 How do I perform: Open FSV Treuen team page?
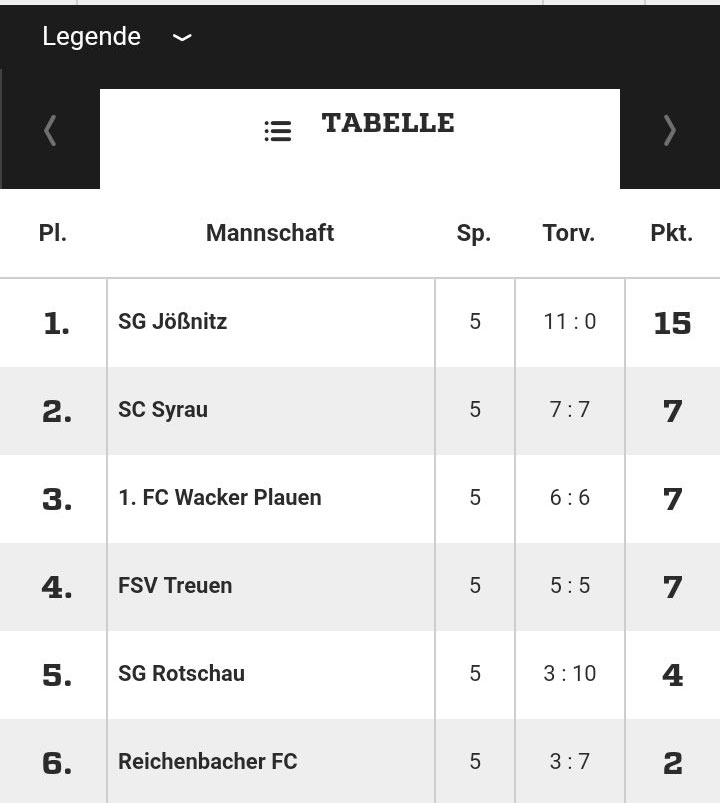pyautogui.click(x=175, y=586)
